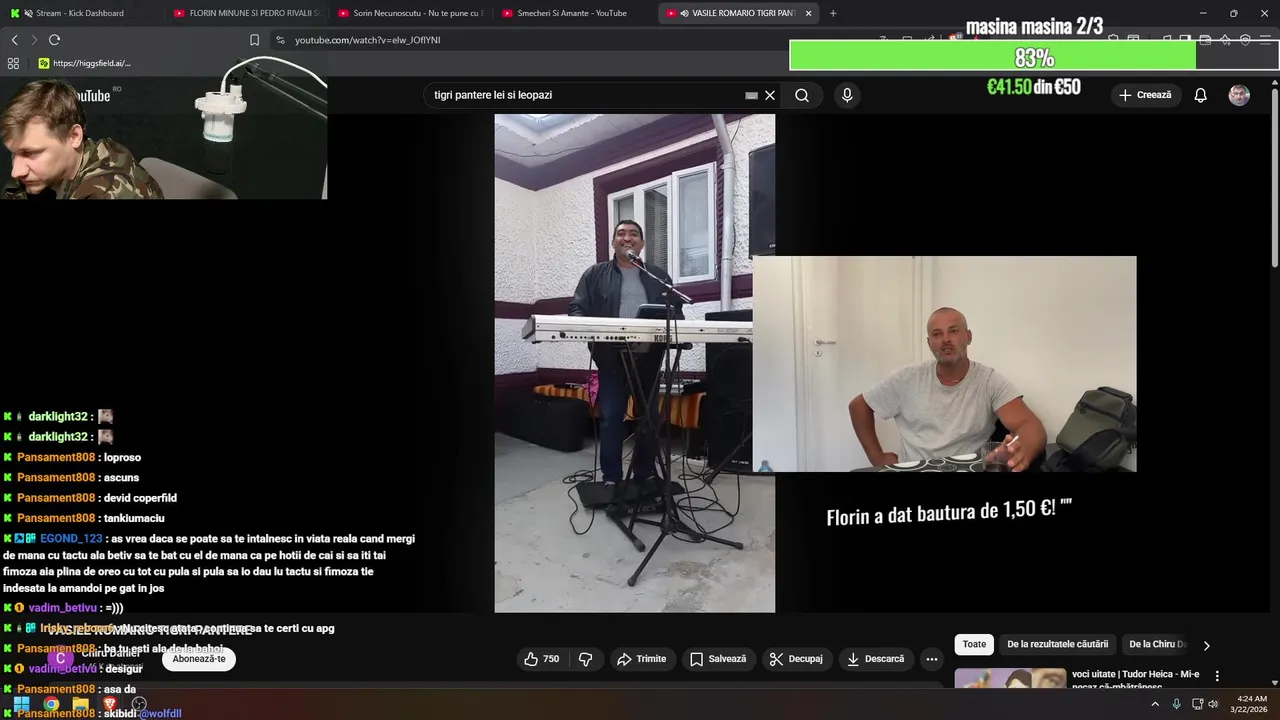Click the YouTube address bar URL
The height and width of the screenshot is (720, 1280).
coord(367,40)
